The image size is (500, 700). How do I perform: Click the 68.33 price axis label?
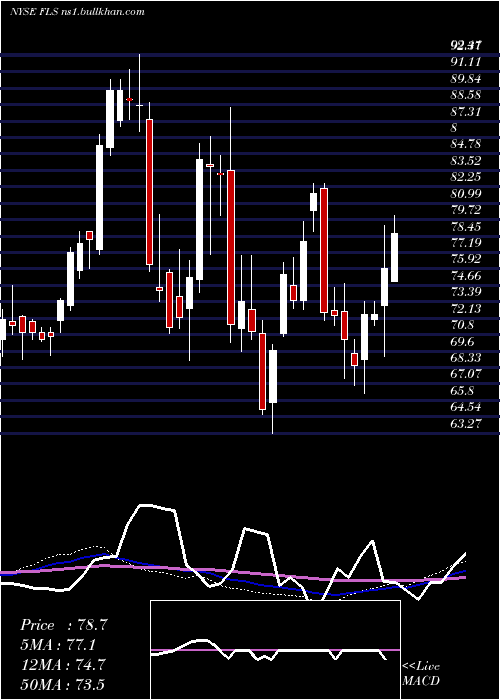465,358
